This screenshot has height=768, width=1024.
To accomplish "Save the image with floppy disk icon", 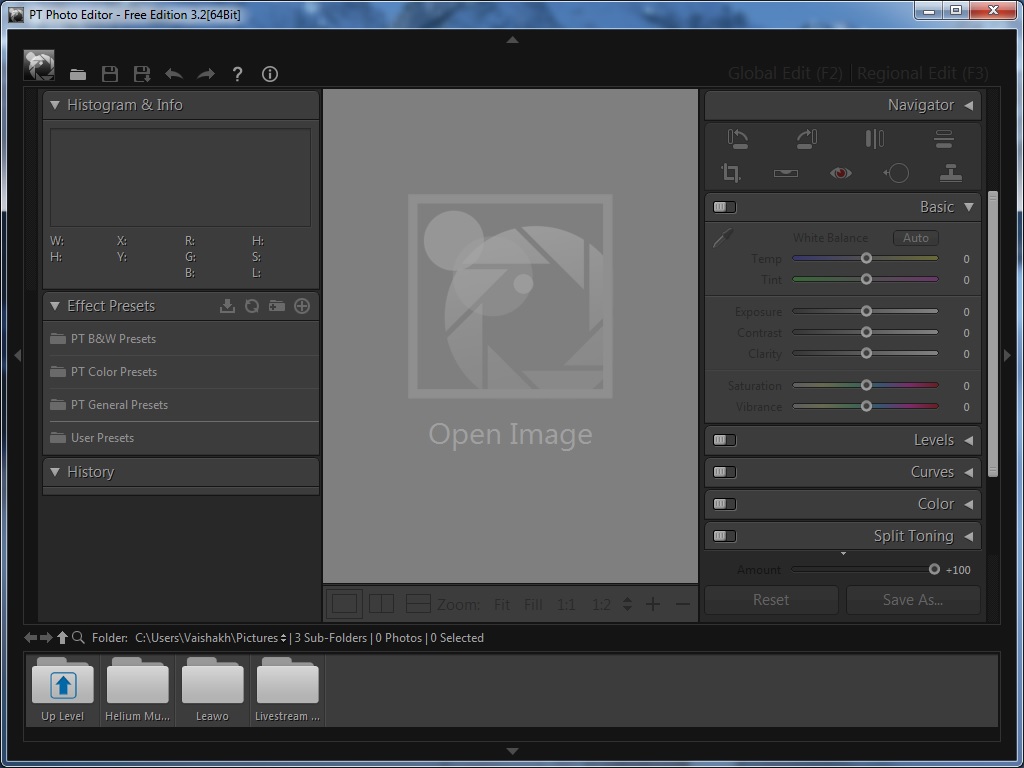I will point(110,74).
